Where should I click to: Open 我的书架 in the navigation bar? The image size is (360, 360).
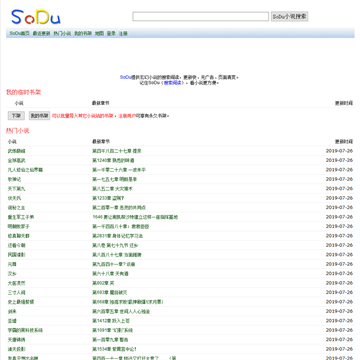pos(83,33)
